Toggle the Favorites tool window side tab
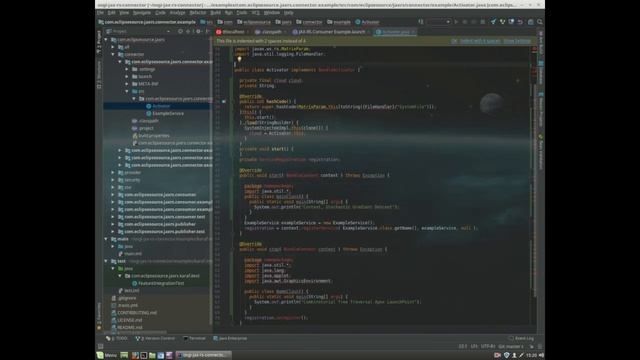 pos(99,316)
